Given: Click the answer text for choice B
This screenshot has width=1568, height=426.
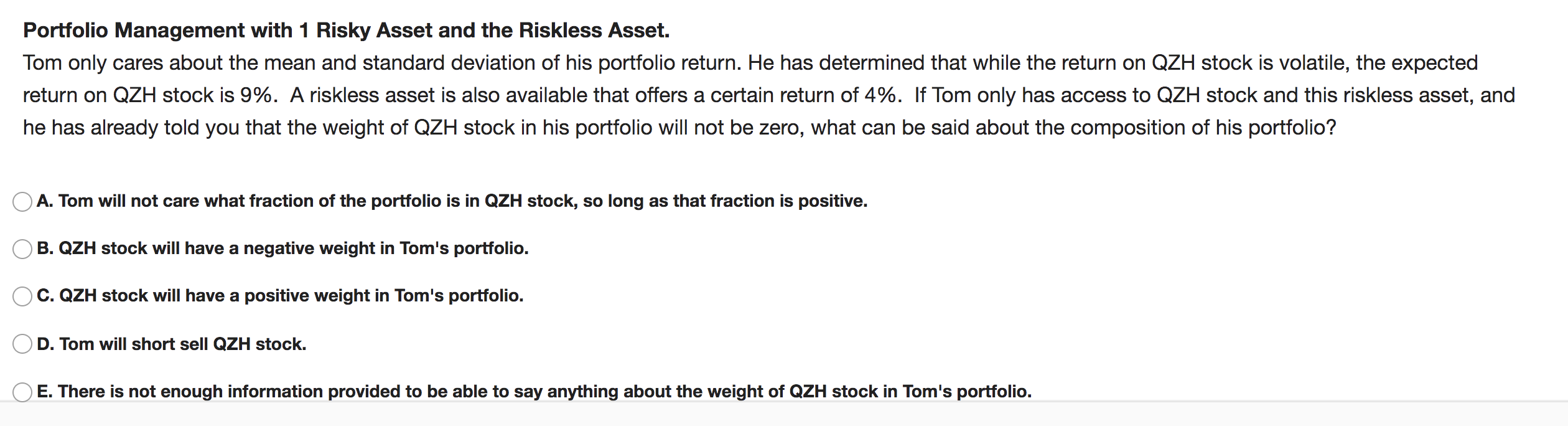Looking at the screenshot, I should tap(284, 249).
